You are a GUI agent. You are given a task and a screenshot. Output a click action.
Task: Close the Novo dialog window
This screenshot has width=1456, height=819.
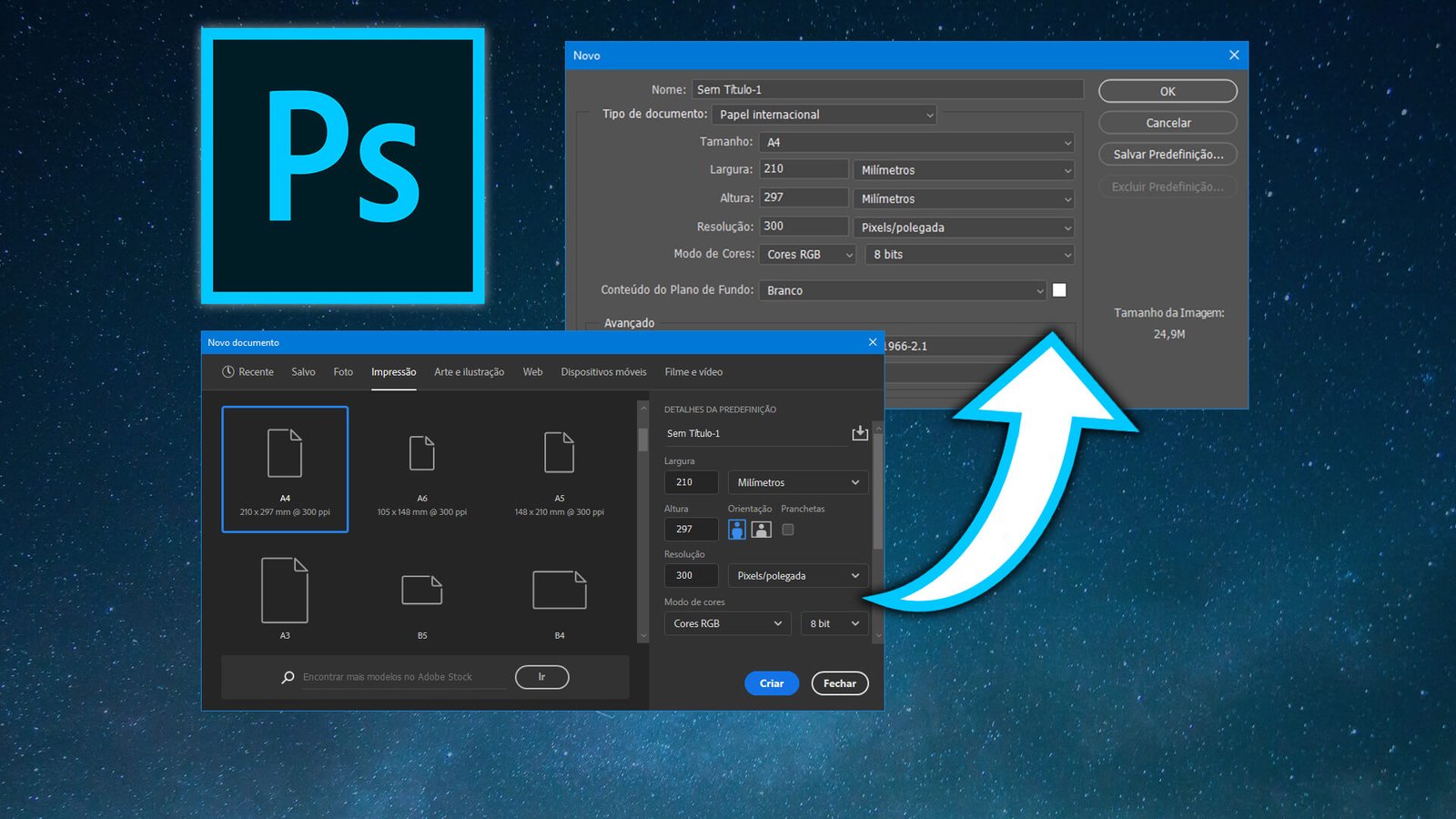click(1234, 56)
